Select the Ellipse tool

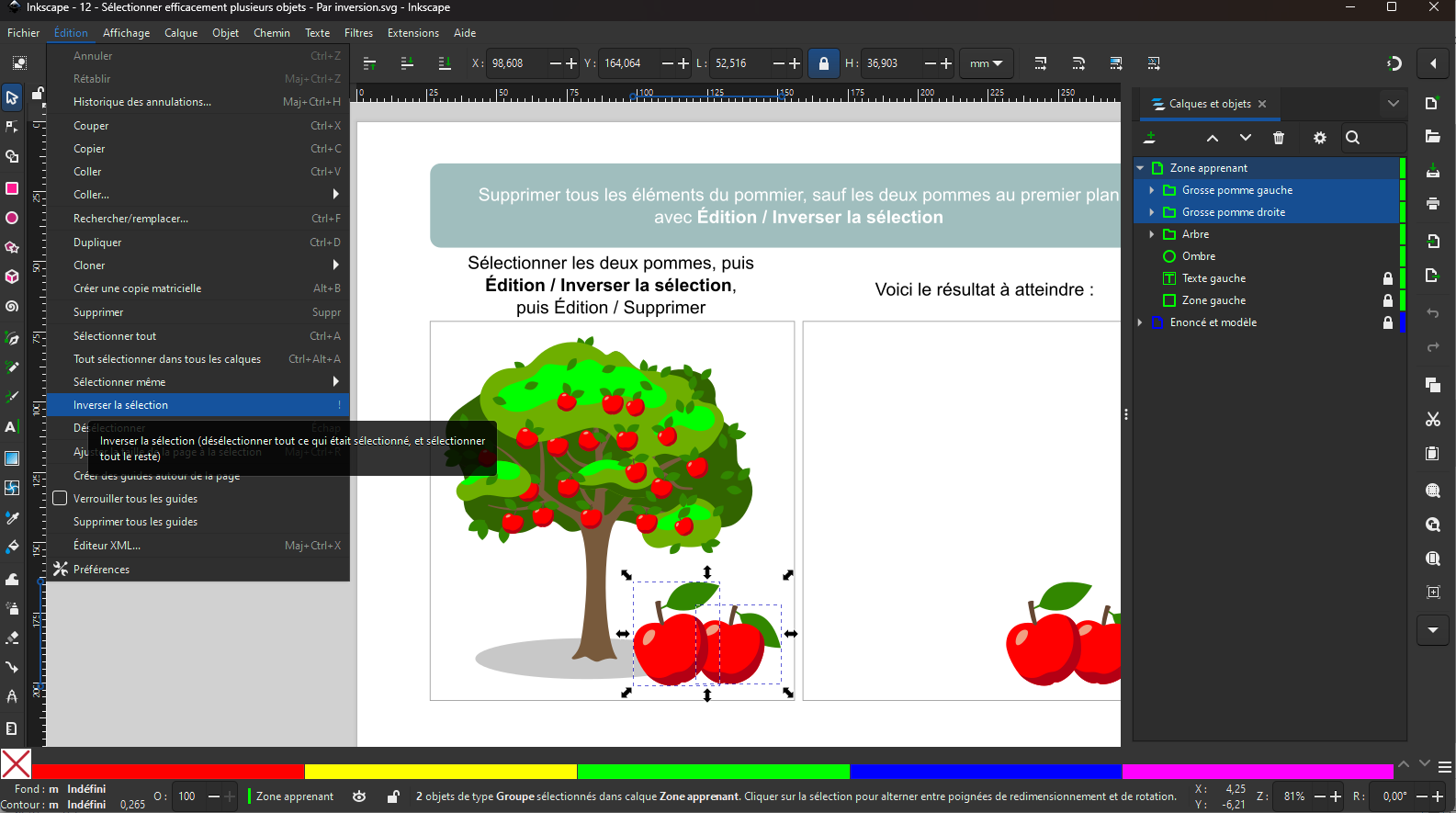pyautogui.click(x=12, y=218)
